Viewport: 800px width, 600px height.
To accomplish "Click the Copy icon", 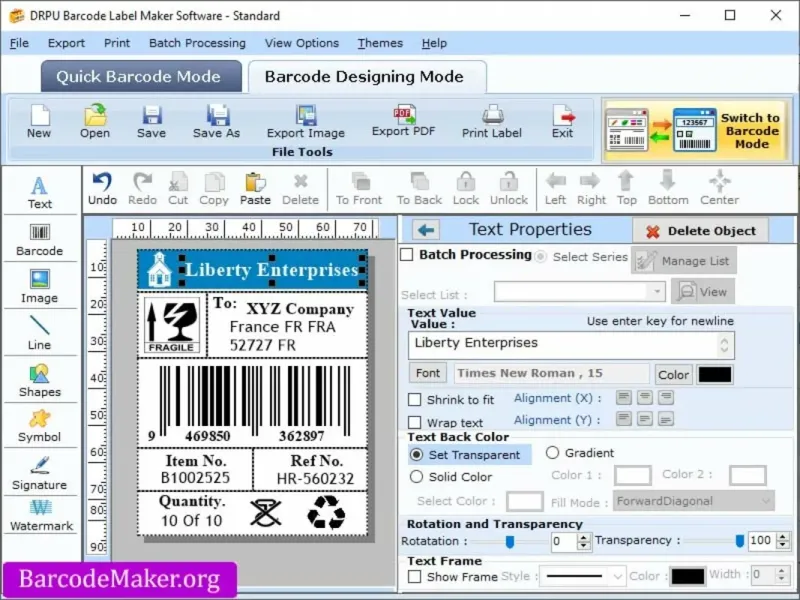I will [x=214, y=189].
